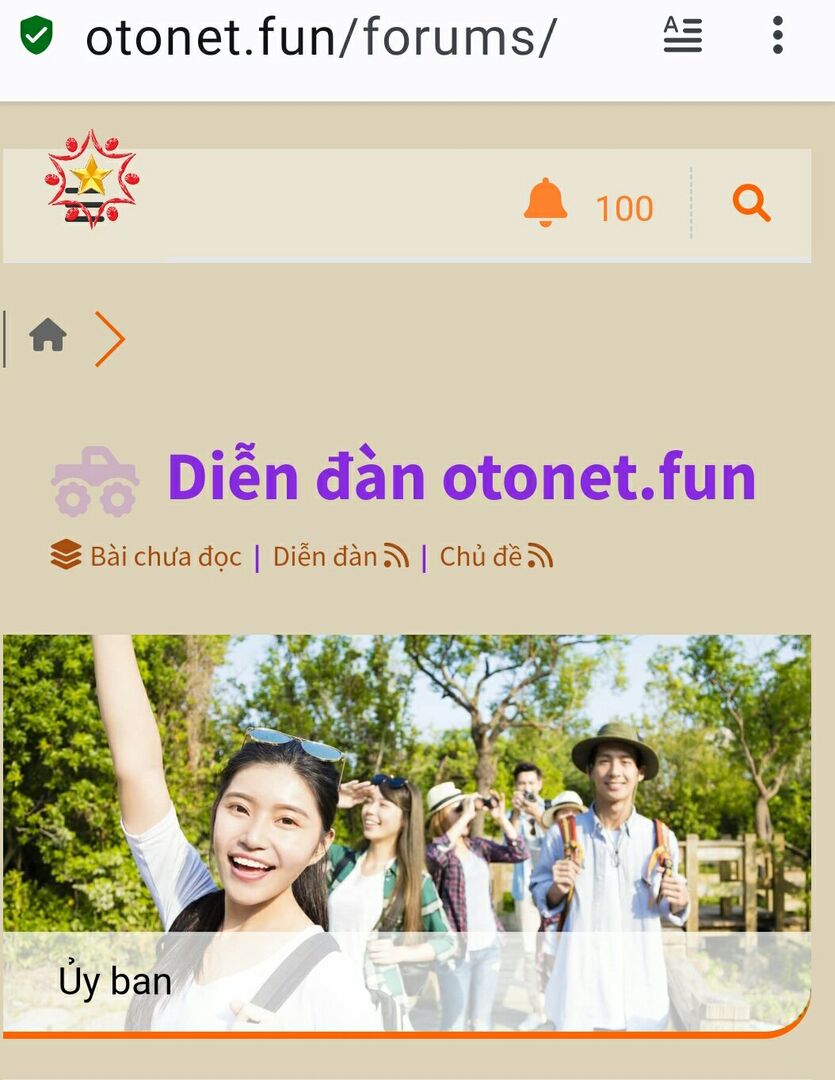Image resolution: width=835 pixels, height=1080 pixels.
Task: Open the Ủy ban category label
Action: click(114, 982)
